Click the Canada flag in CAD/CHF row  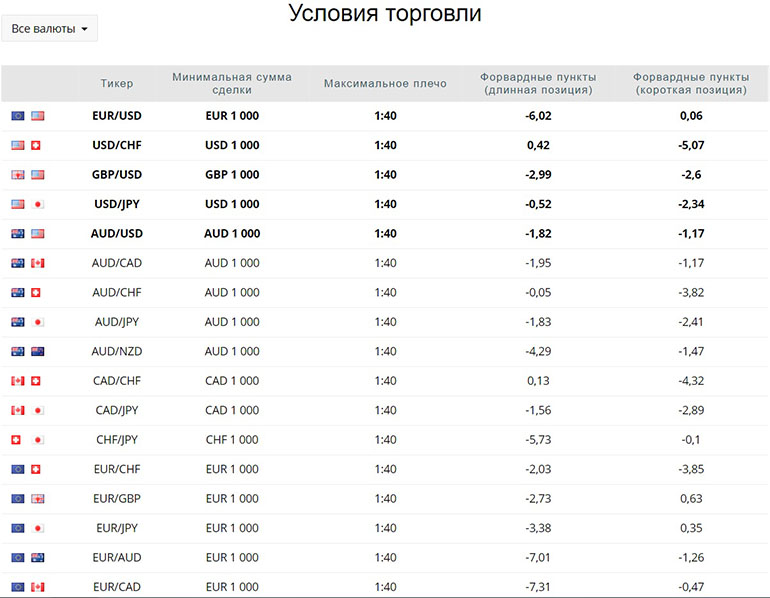[x=18, y=381]
